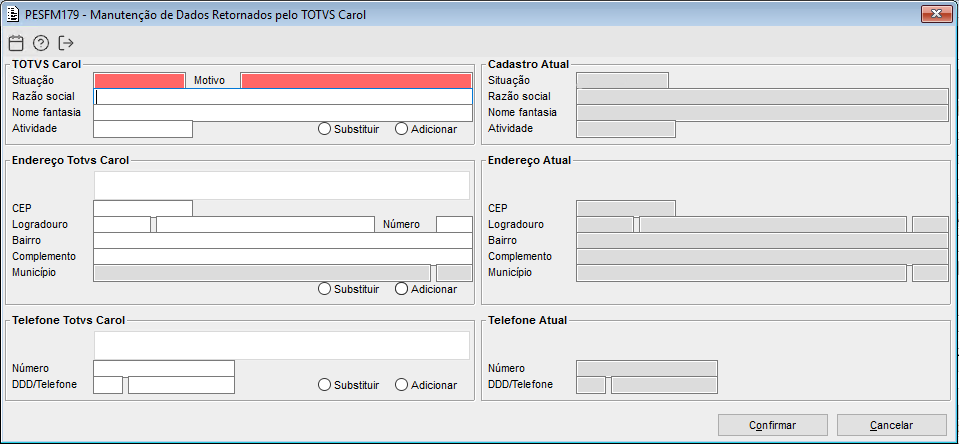Click the Número field in Telefone Totvs Carol
Image resolution: width=959 pixels, height=444 pixels.
(164, 369)
